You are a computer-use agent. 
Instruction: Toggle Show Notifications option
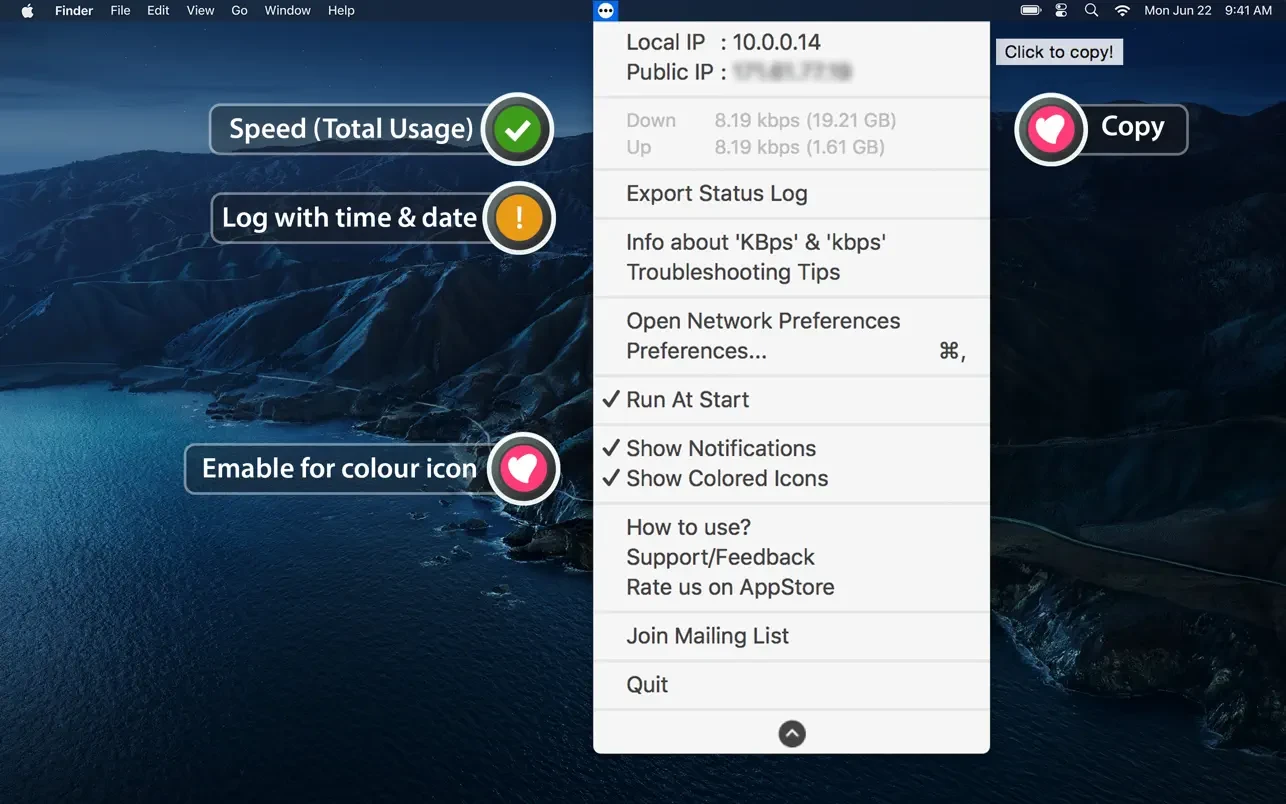(x=791, y=448)
